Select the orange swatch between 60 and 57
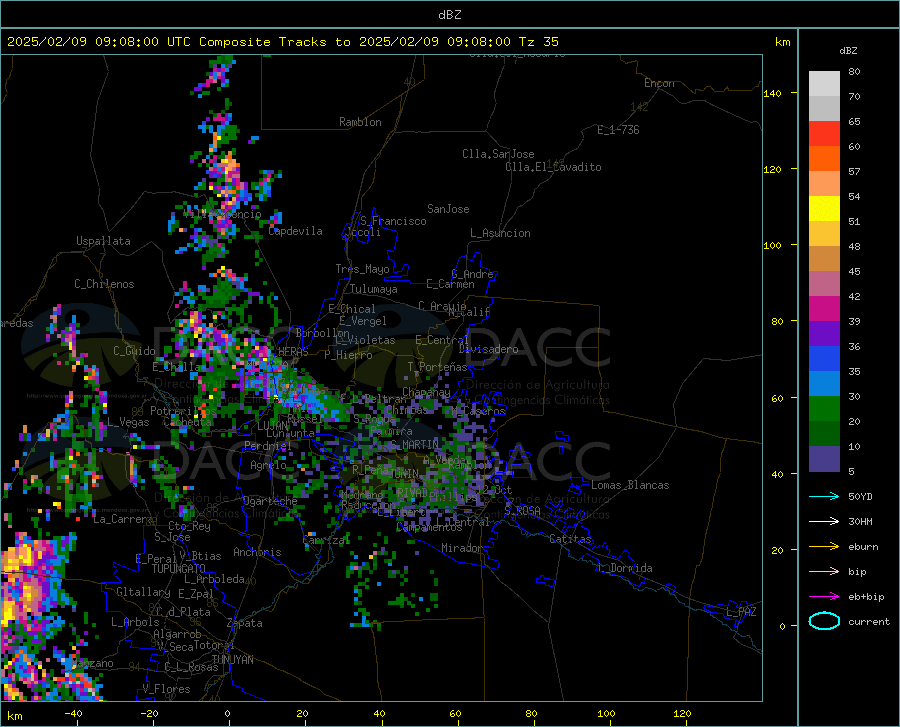 [824, 159]
